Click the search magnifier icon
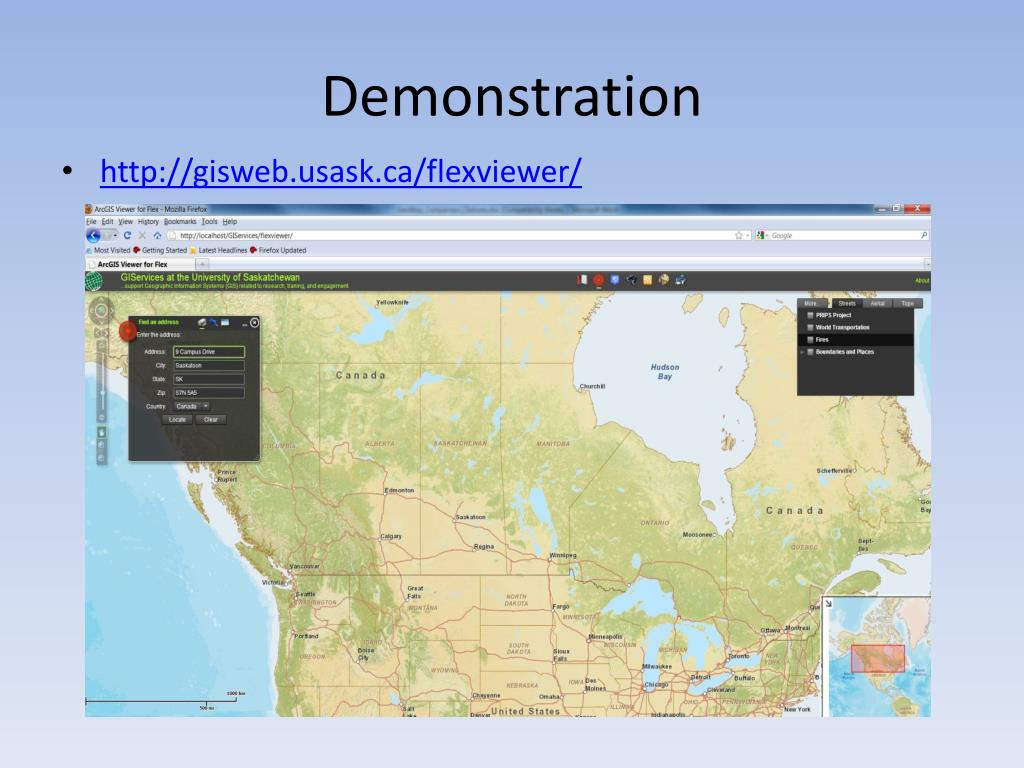This screenshot has width=1024, height=768. click(923, 235)
